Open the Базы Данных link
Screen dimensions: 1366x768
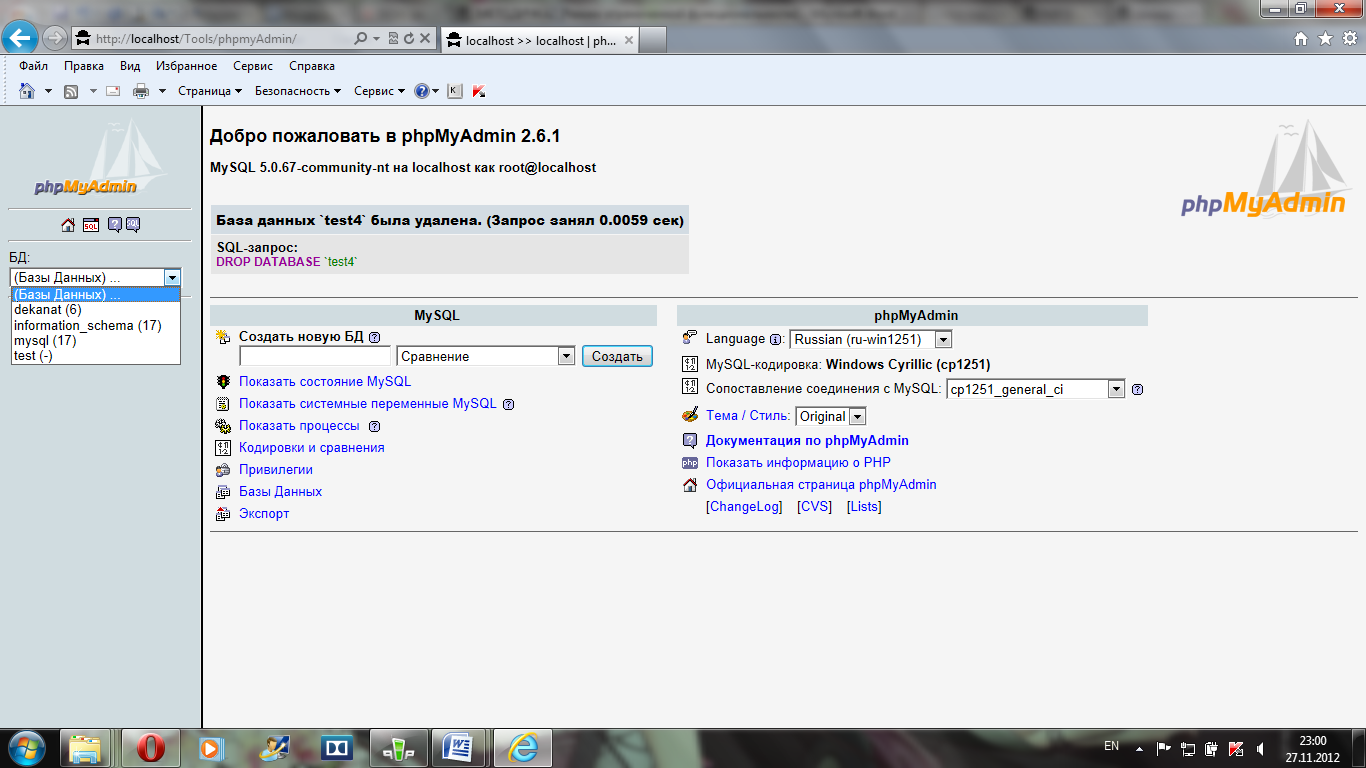280,492
